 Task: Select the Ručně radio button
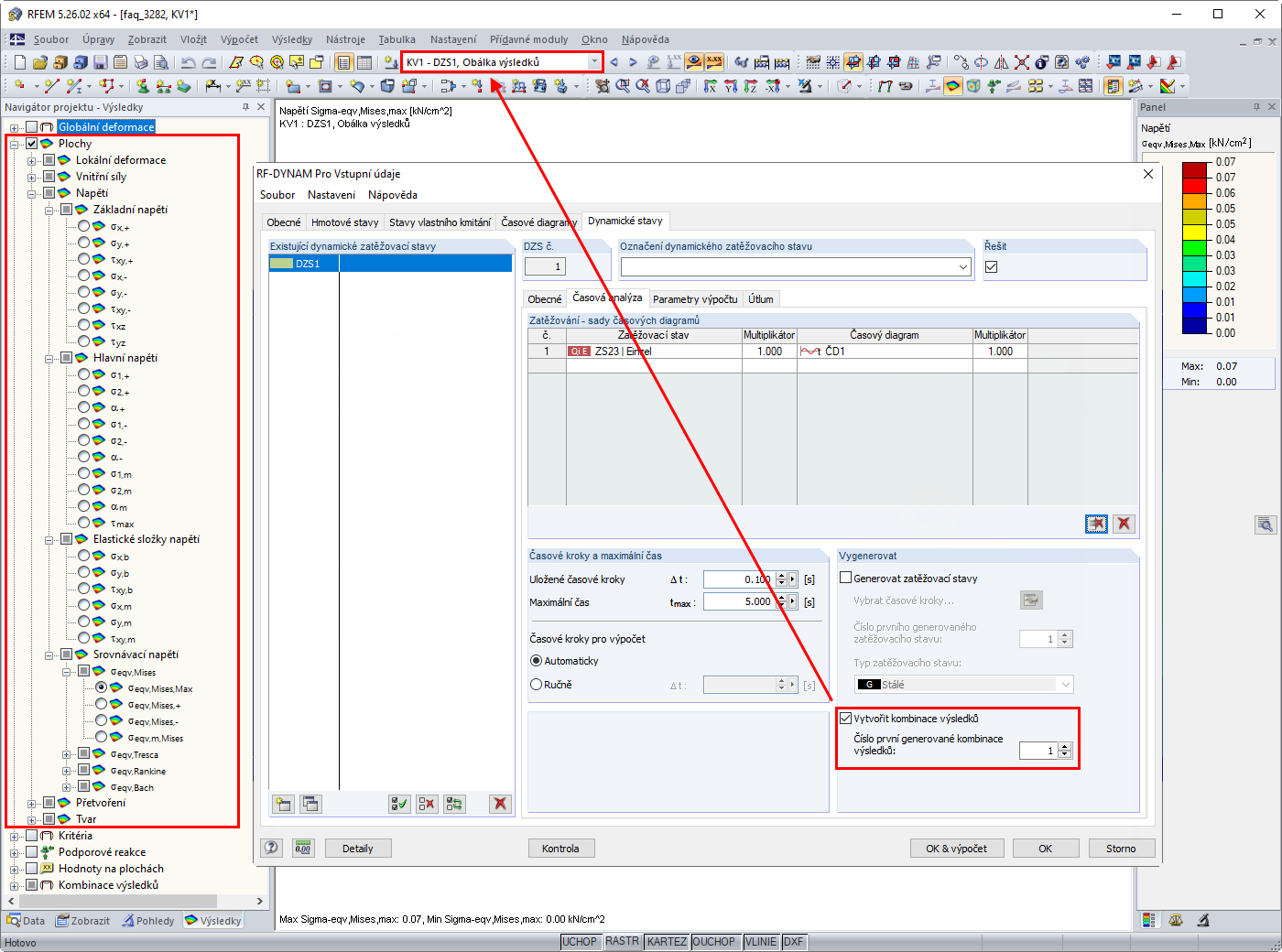(x=537, y=684)
